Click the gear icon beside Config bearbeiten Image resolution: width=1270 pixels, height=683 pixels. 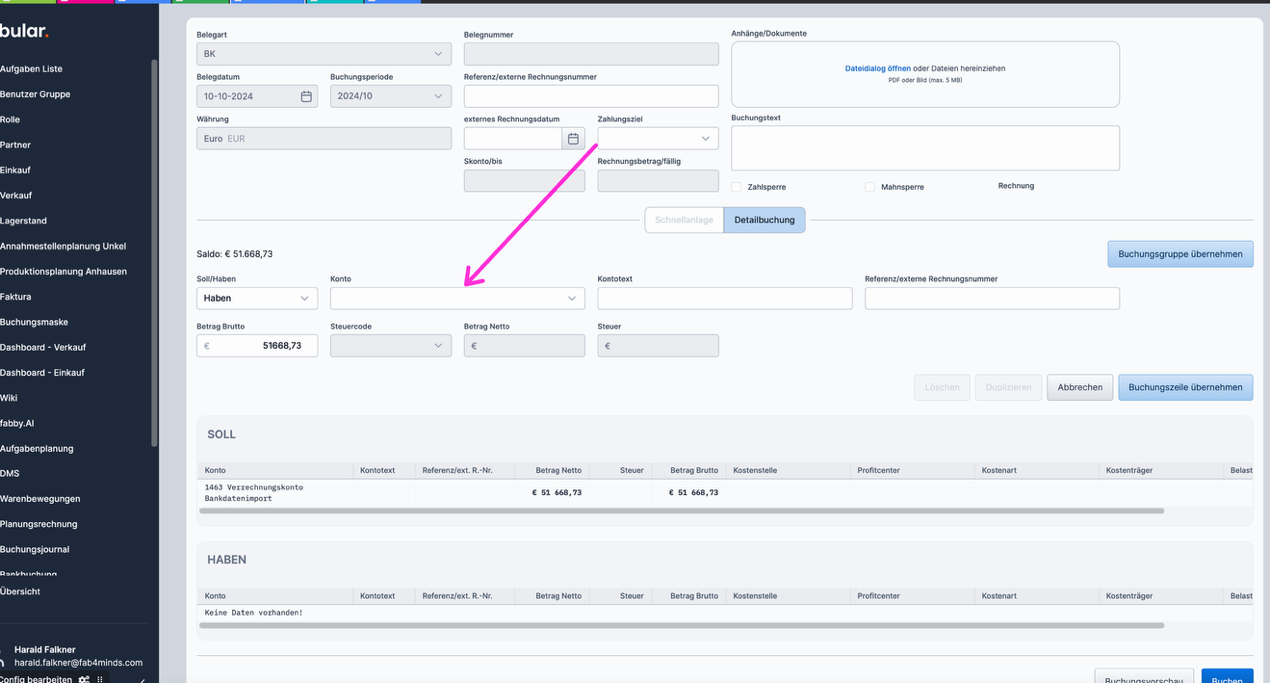click(x=84, y=679)
